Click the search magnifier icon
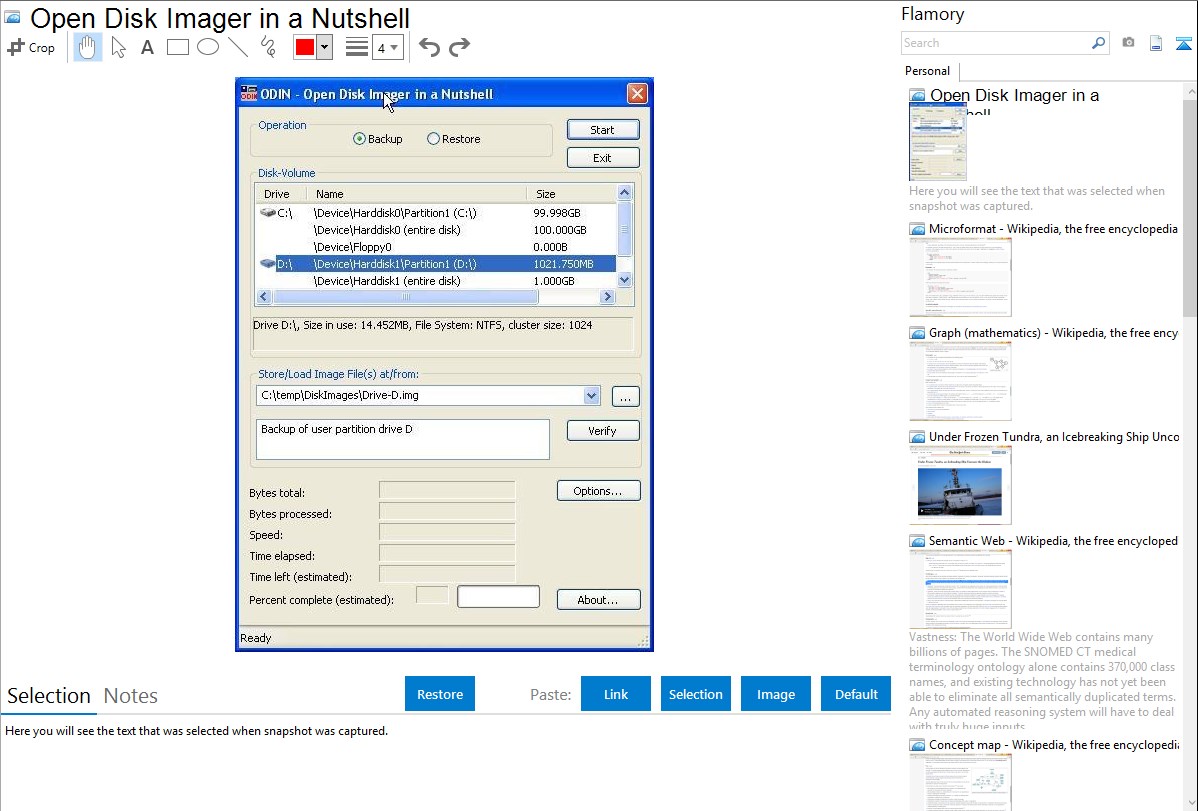 1098,43
